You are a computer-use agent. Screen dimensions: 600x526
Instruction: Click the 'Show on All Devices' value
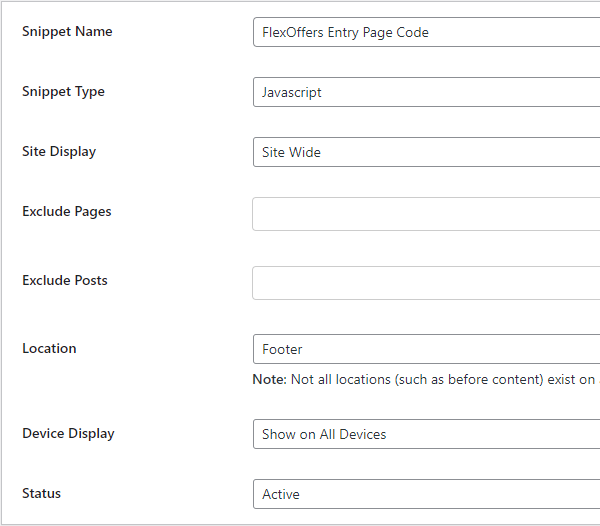pyautogui.click(x=324, y=434)
